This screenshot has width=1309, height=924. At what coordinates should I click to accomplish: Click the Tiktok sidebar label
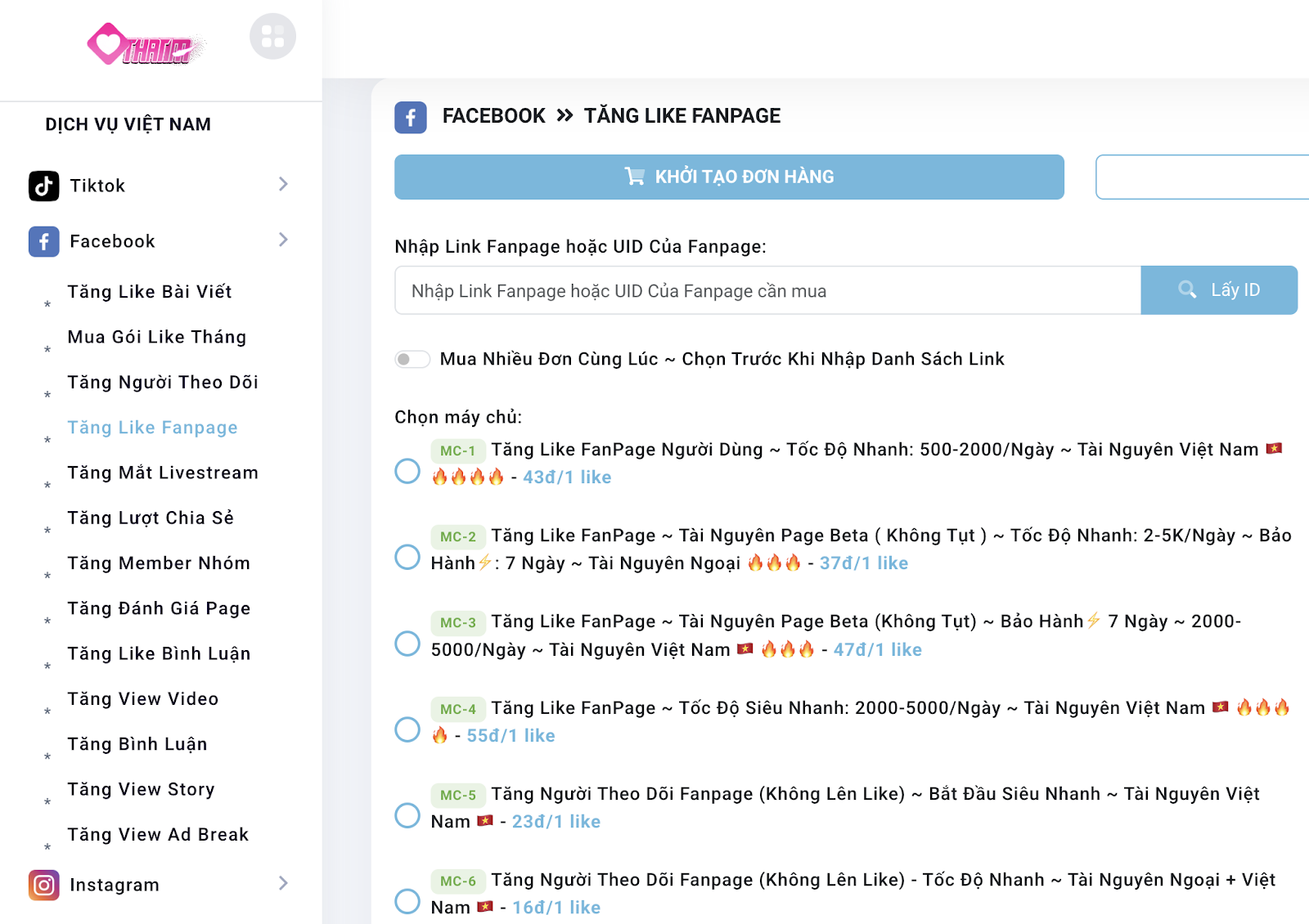click(97, 186)
